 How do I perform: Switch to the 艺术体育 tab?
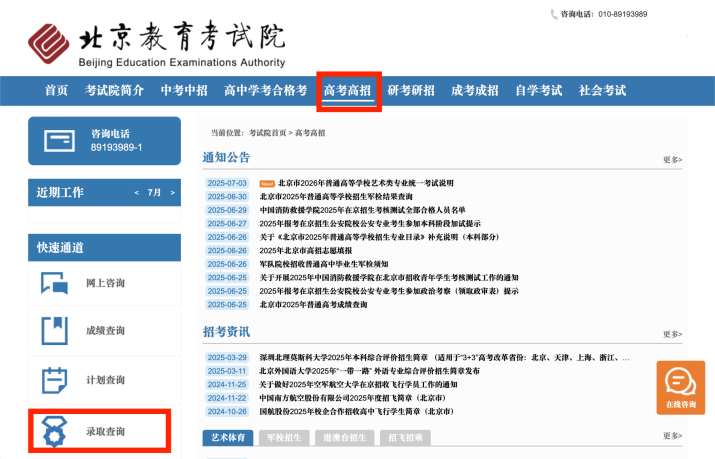pyautogui.click(x=228, y=438)
